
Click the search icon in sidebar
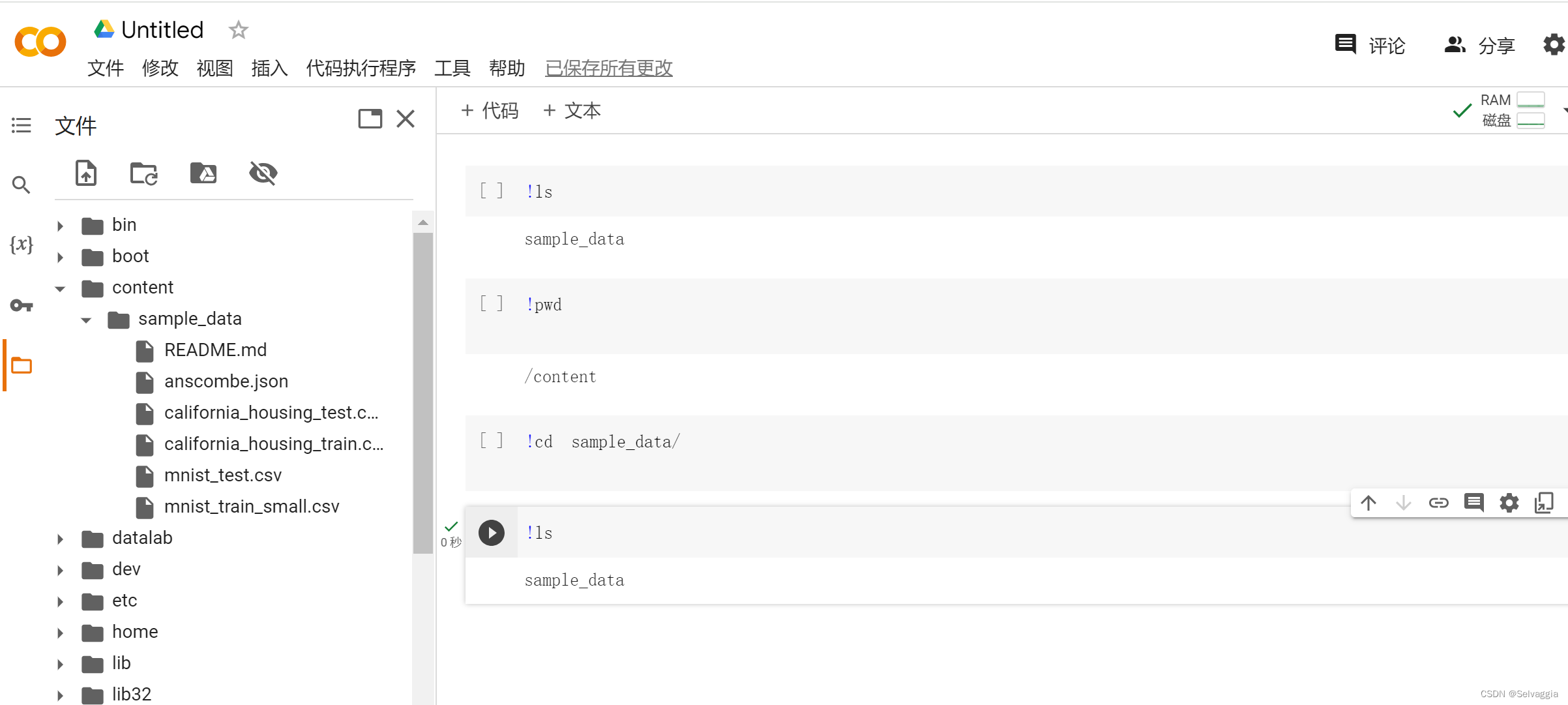coord(21,183)
